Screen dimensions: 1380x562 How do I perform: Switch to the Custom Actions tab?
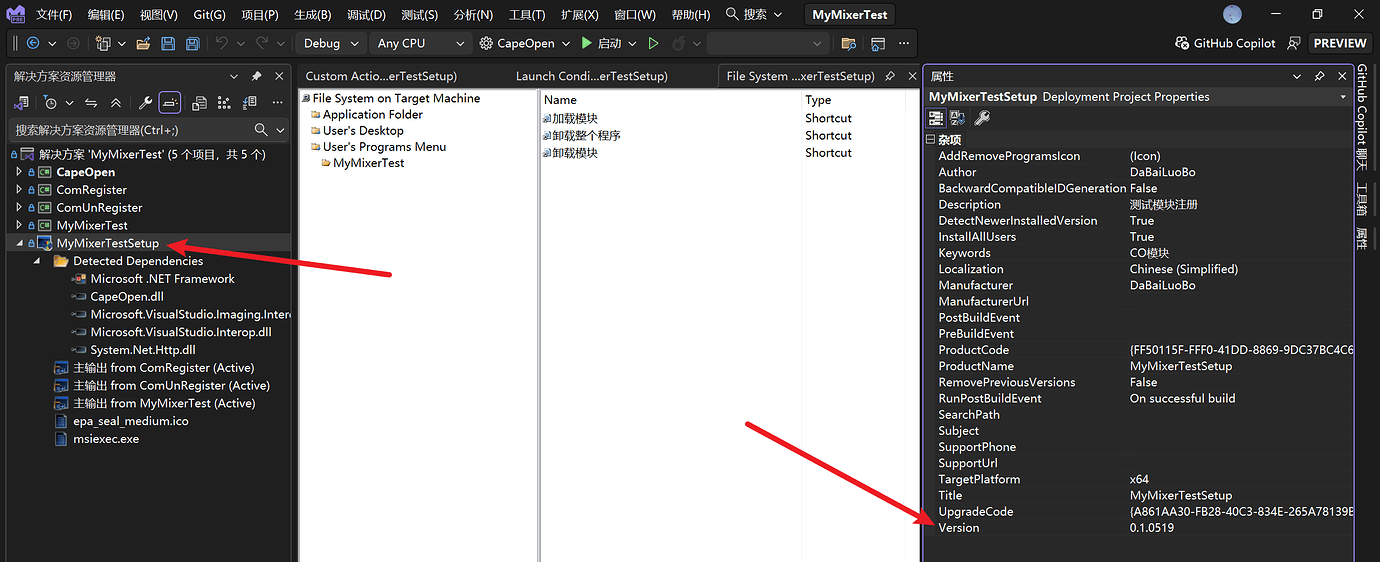coord(380,76)
